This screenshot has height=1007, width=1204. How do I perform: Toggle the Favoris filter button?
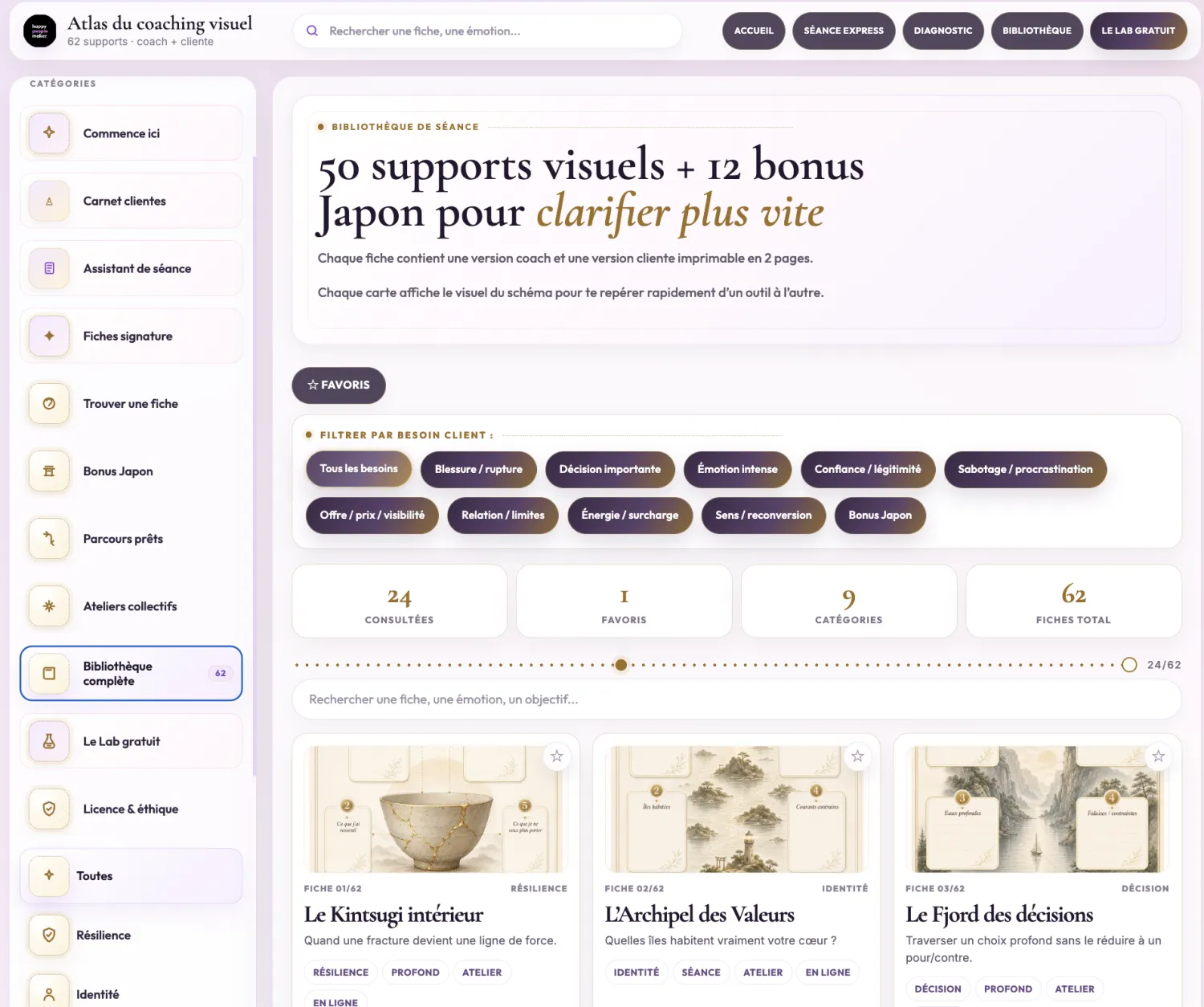(x=339, y=385)
